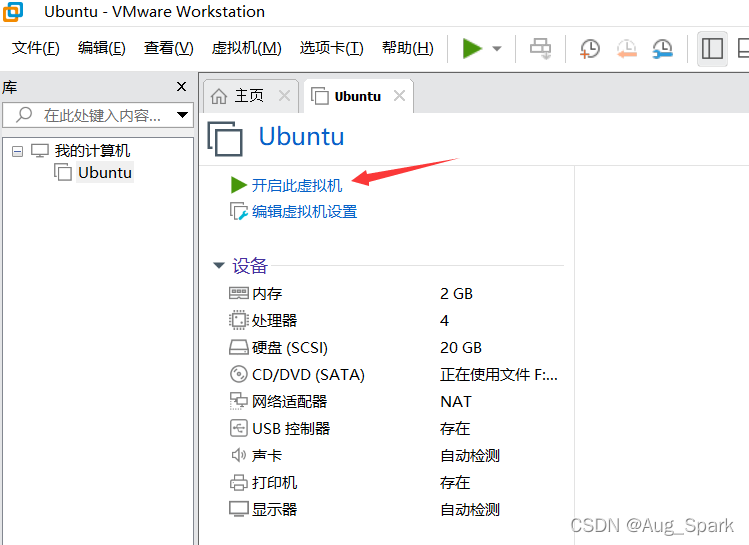The height and width of the screenshot is (545, 749).
Task: Collapse the 我的计算机 tree node
Action: click(x=18, y=151)
